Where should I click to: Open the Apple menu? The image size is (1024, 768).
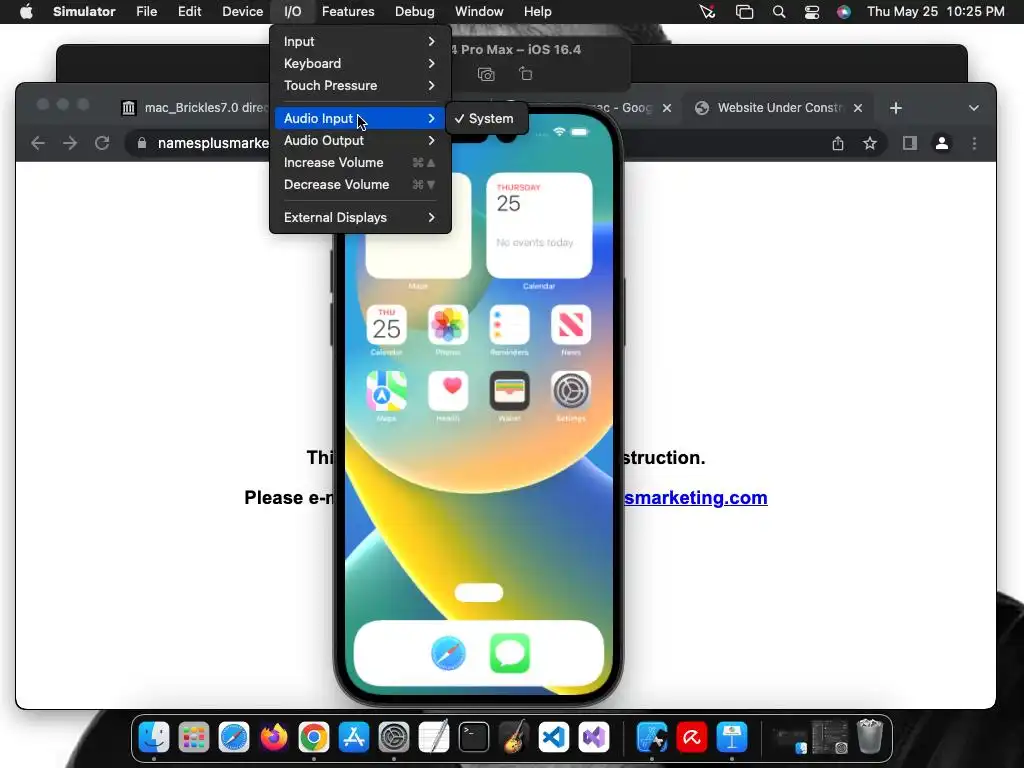pos(26,12)
